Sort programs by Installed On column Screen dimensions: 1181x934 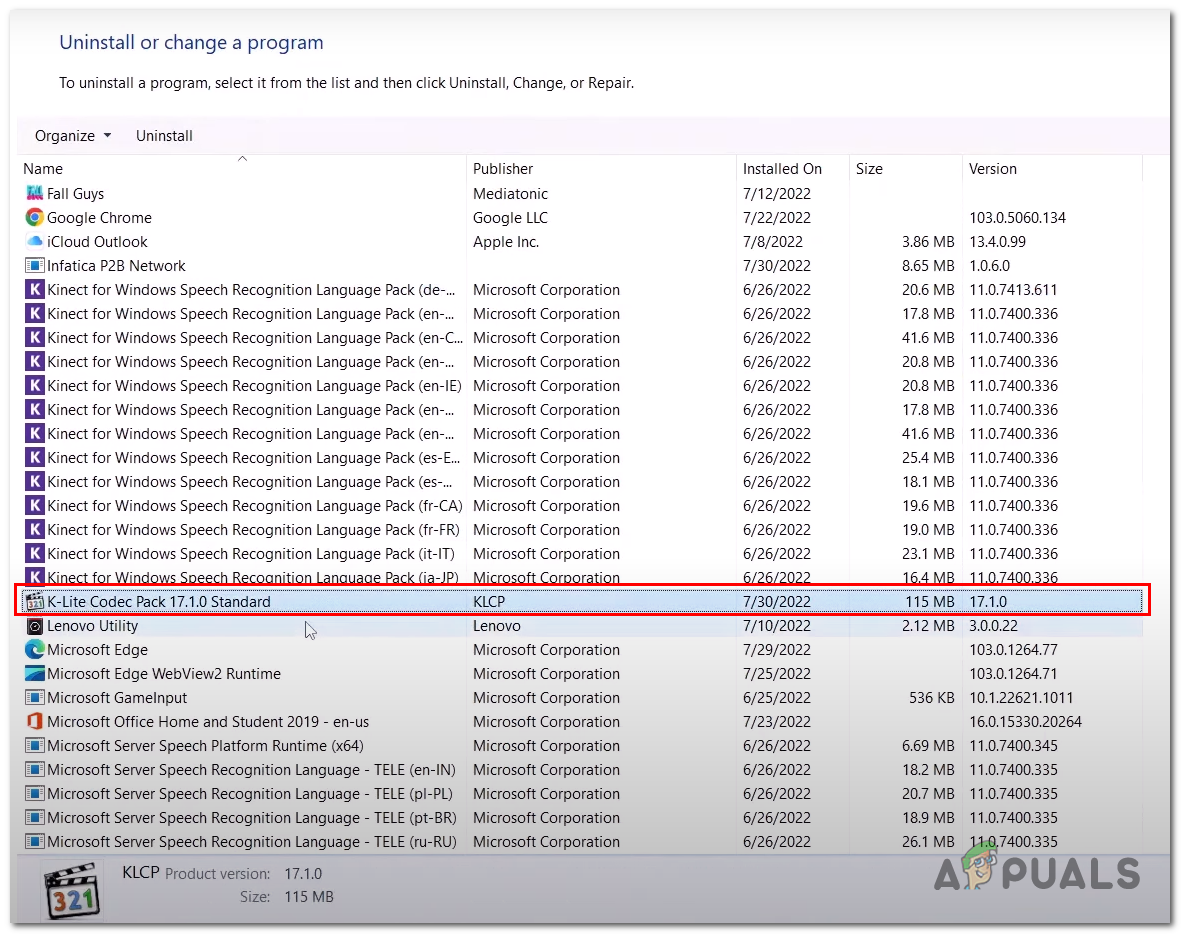click(x=782, y=169)
